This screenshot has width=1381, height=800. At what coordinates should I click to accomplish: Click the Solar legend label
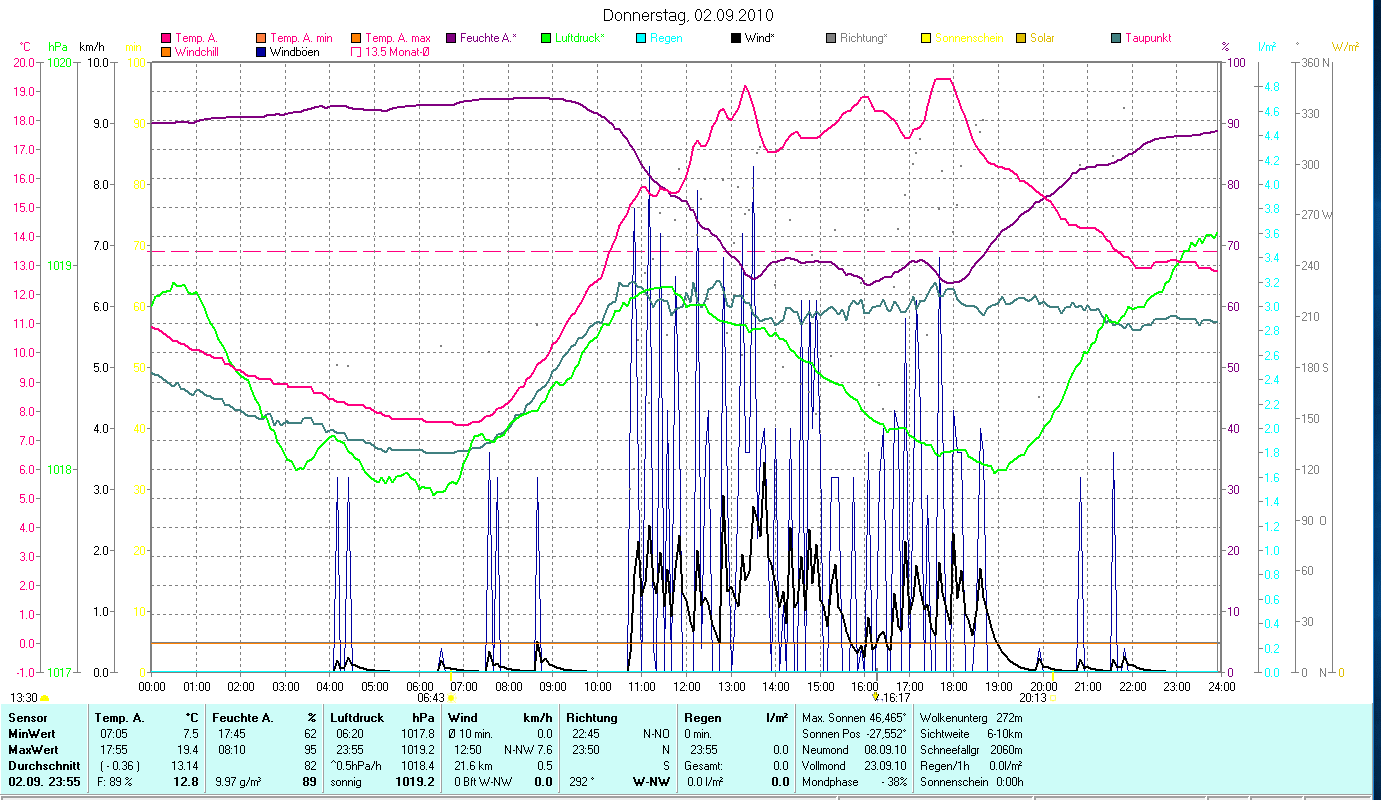tap(1042, 38)
